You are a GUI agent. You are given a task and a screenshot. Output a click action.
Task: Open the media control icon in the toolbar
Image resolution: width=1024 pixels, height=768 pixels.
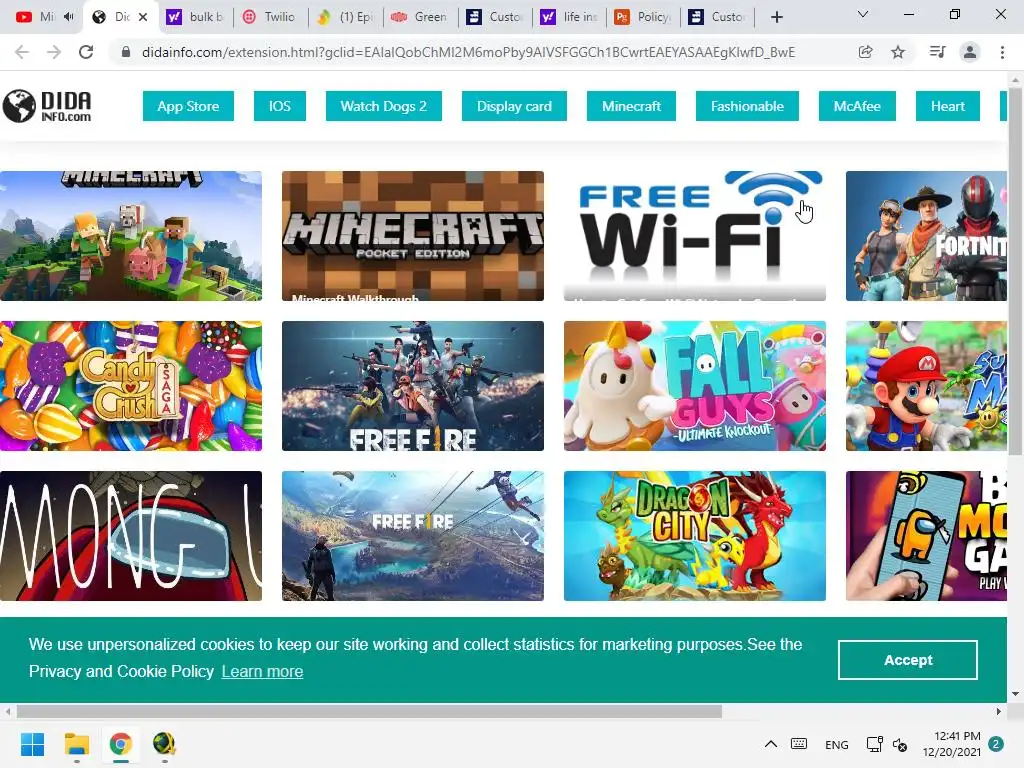coord(937,52)
